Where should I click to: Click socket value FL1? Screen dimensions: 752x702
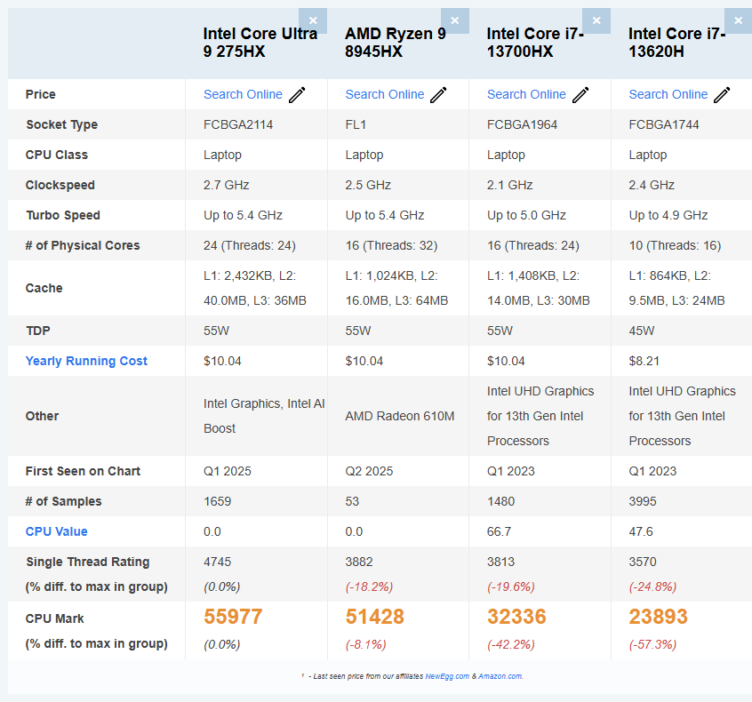click(355, 125)
